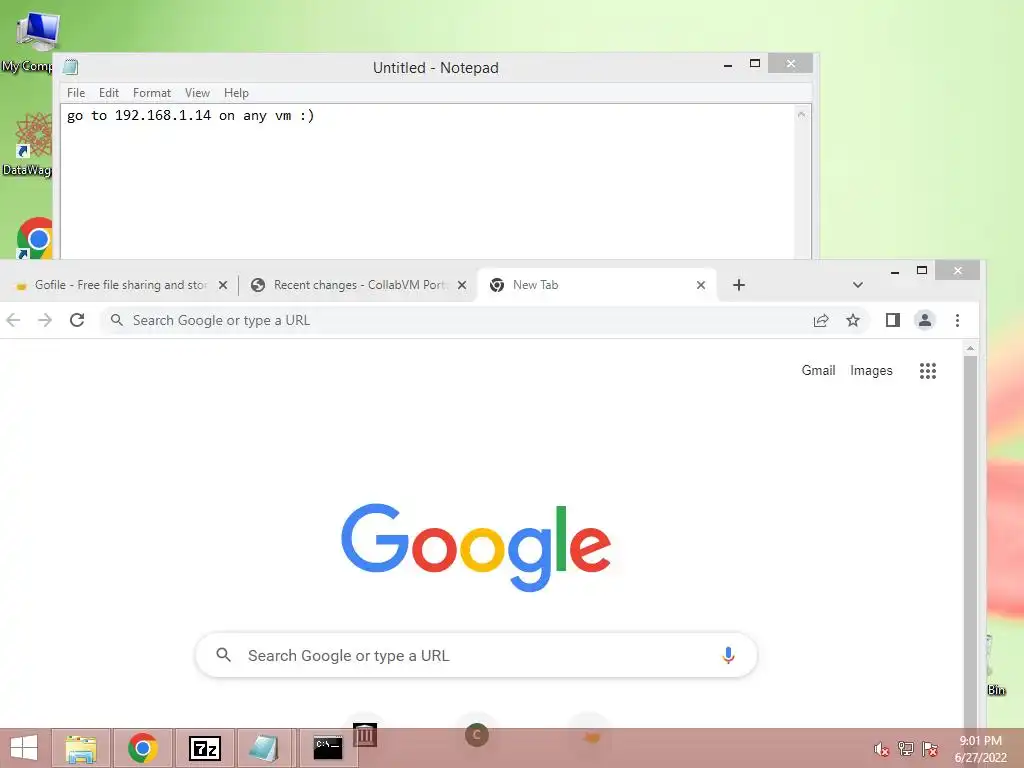This screenshot has width=1024, height=768.
Task: Open File Explorer from the taskbar
Action: [x=81, y=748]
